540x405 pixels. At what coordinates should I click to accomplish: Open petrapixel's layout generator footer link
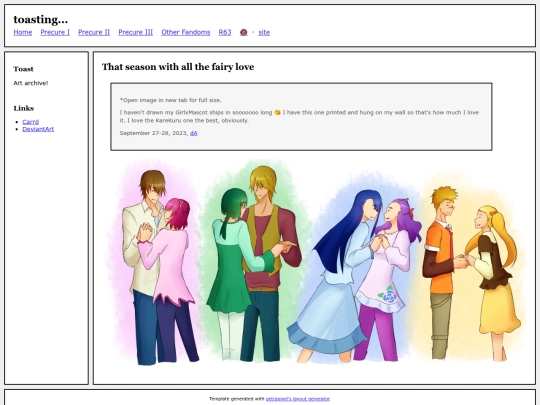298,399
